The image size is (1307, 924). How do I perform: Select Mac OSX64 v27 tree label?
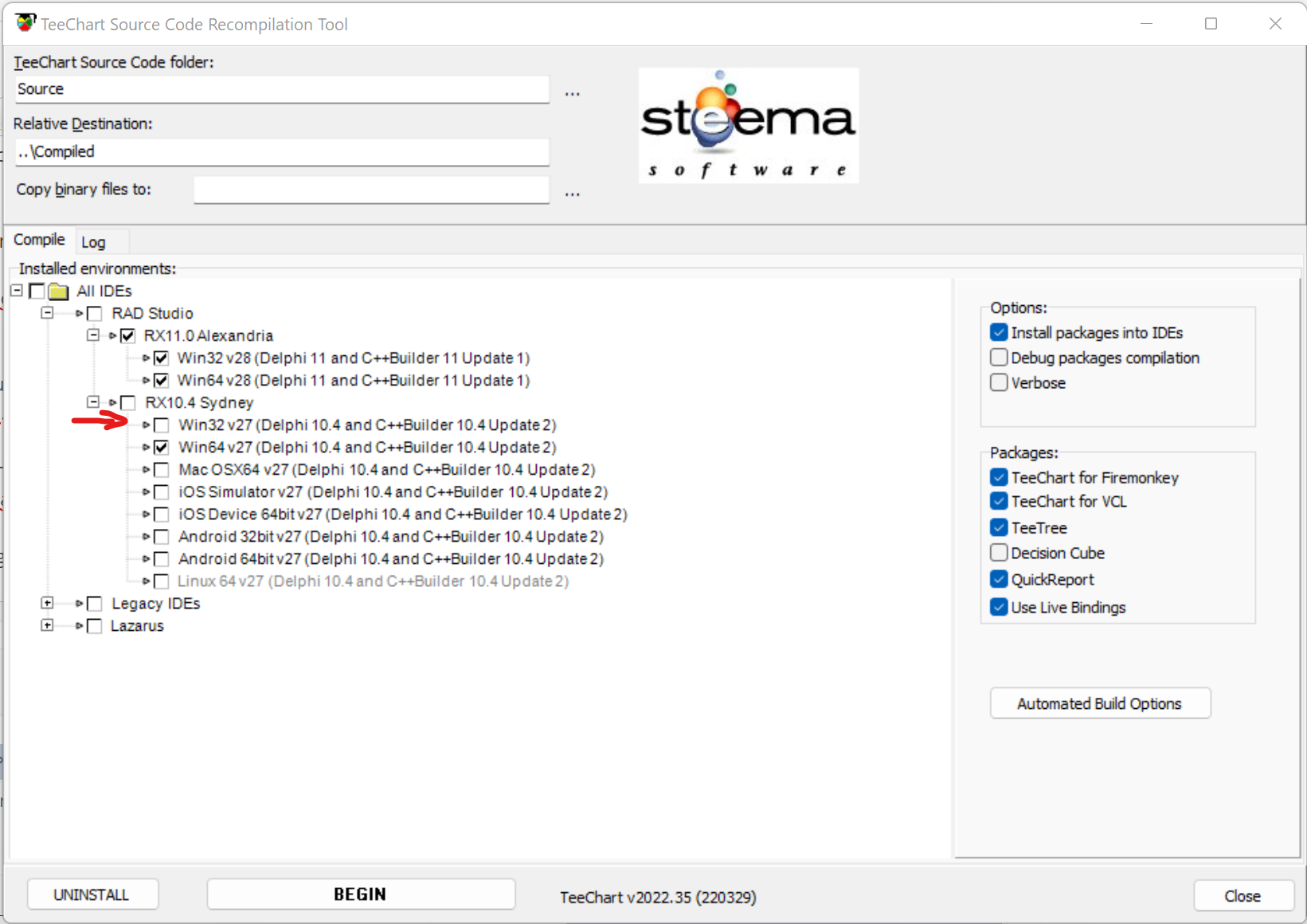click(x=387, y=470)
